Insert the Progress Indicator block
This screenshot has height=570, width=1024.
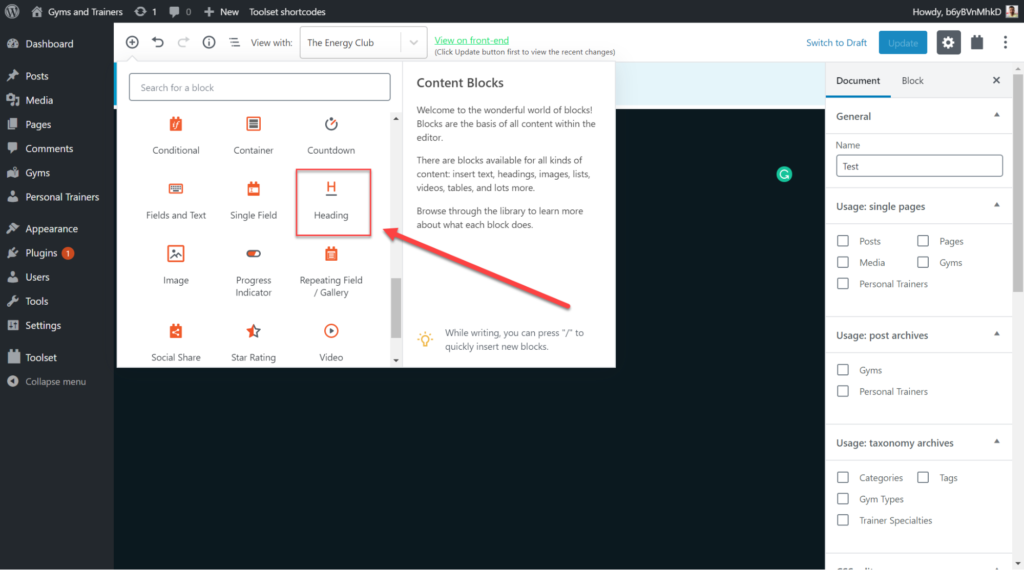[x=253, y=272]
